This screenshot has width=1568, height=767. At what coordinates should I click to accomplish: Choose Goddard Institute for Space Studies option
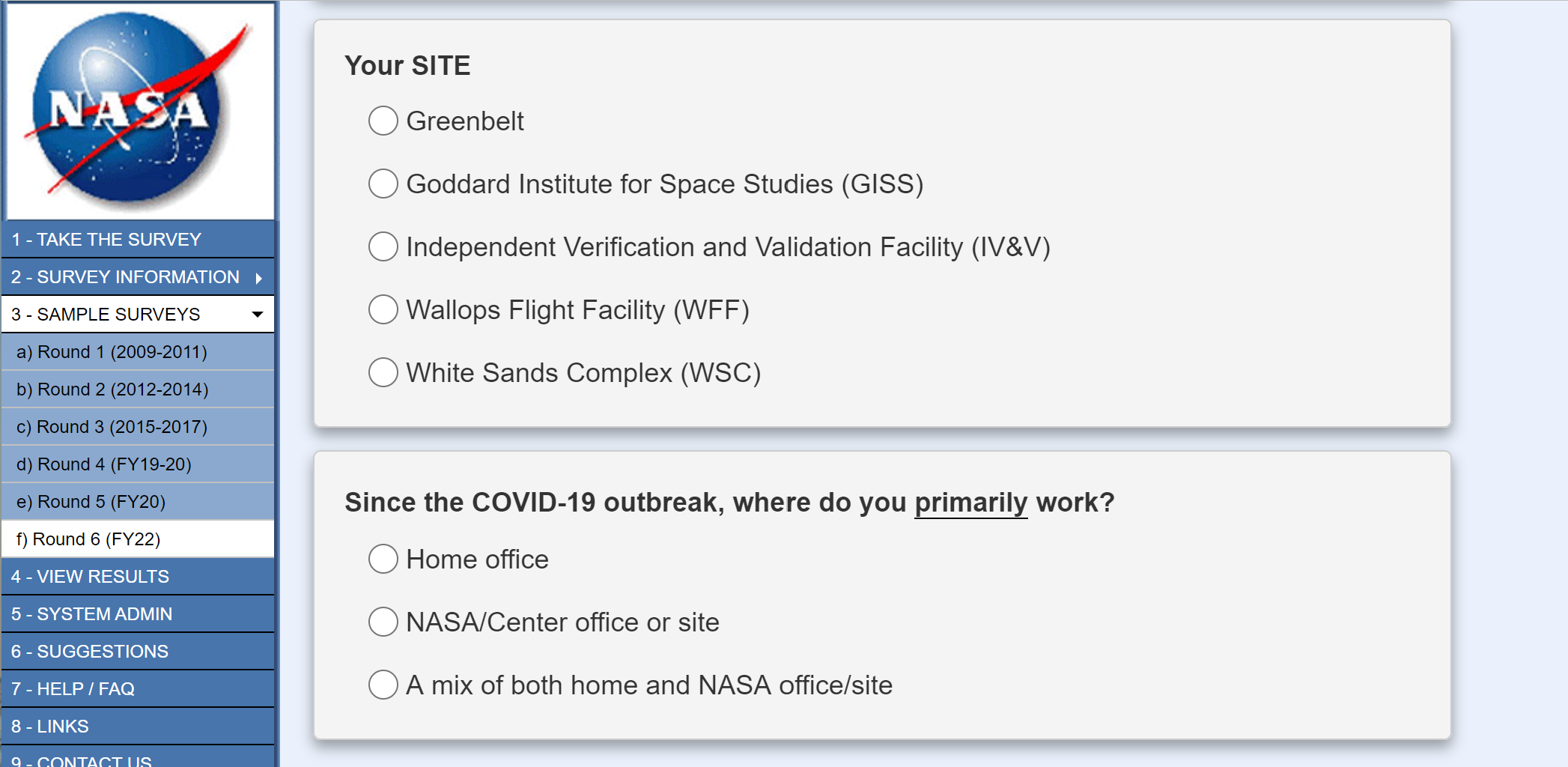tap(383, 184)
